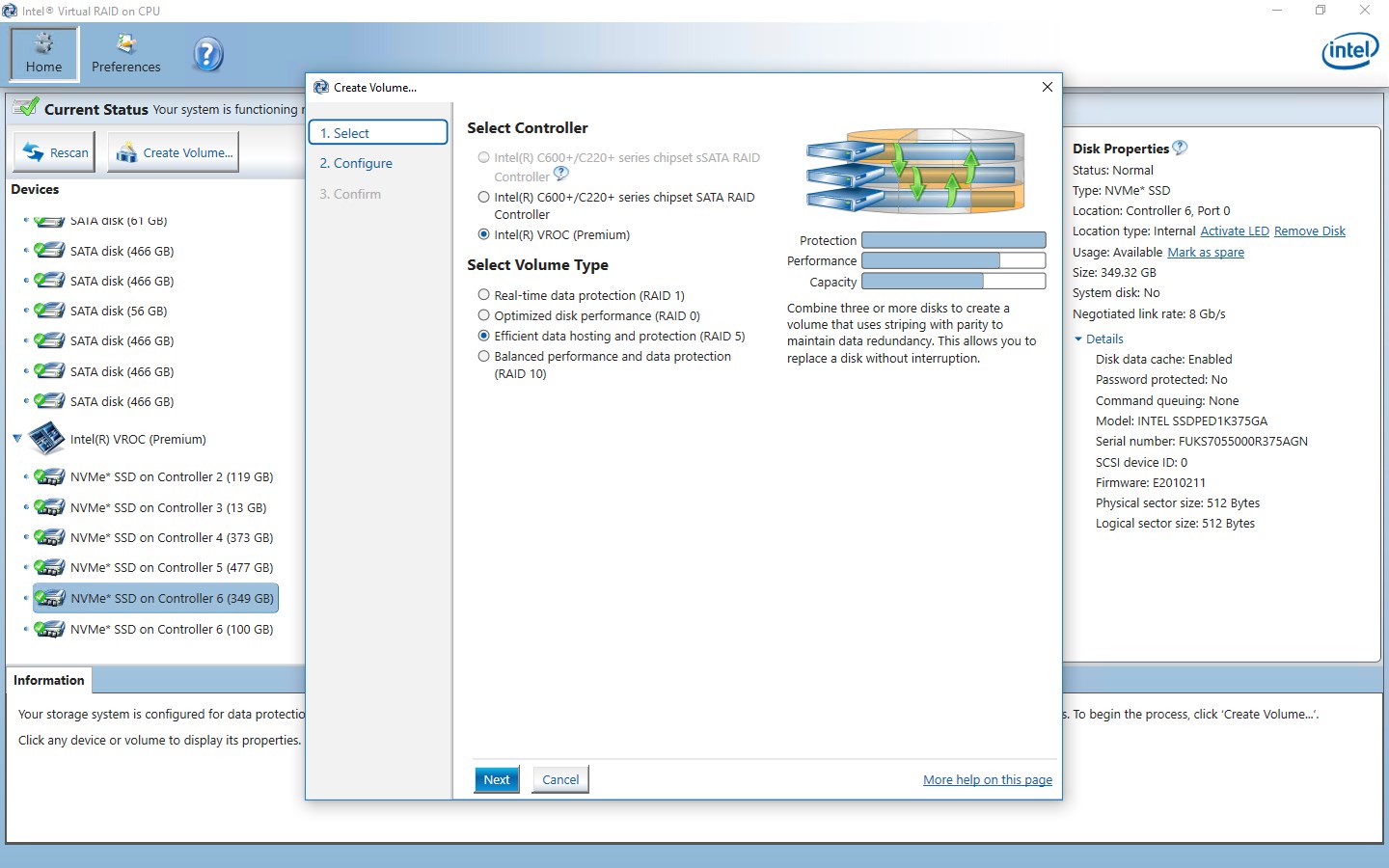The image size is (1389, 868).
Task: Select the SATA disk (56 GB) icon
Action: [x=49, y=311]
